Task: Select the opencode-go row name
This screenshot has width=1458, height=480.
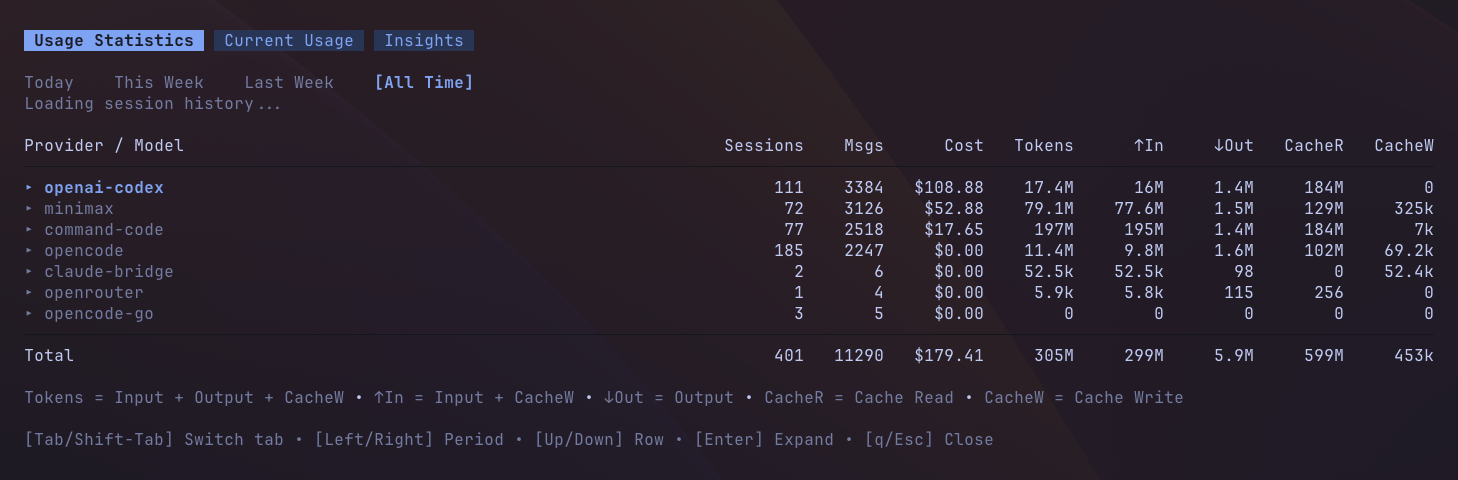Action: click(99, 314)
